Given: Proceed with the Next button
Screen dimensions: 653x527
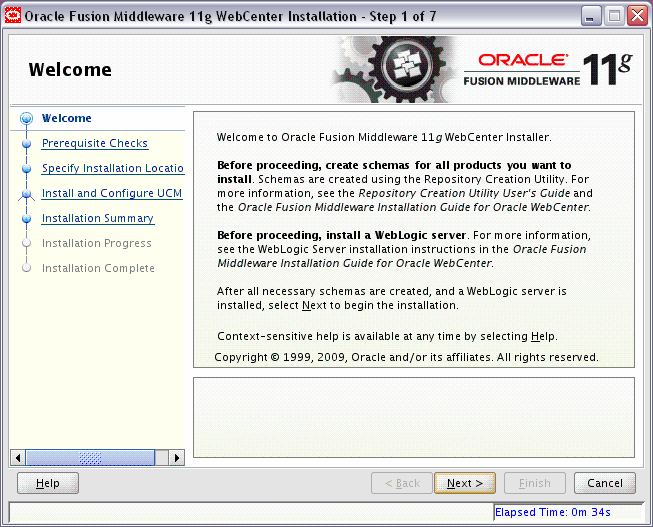Looking at the screenshot, I should (465, 483).
